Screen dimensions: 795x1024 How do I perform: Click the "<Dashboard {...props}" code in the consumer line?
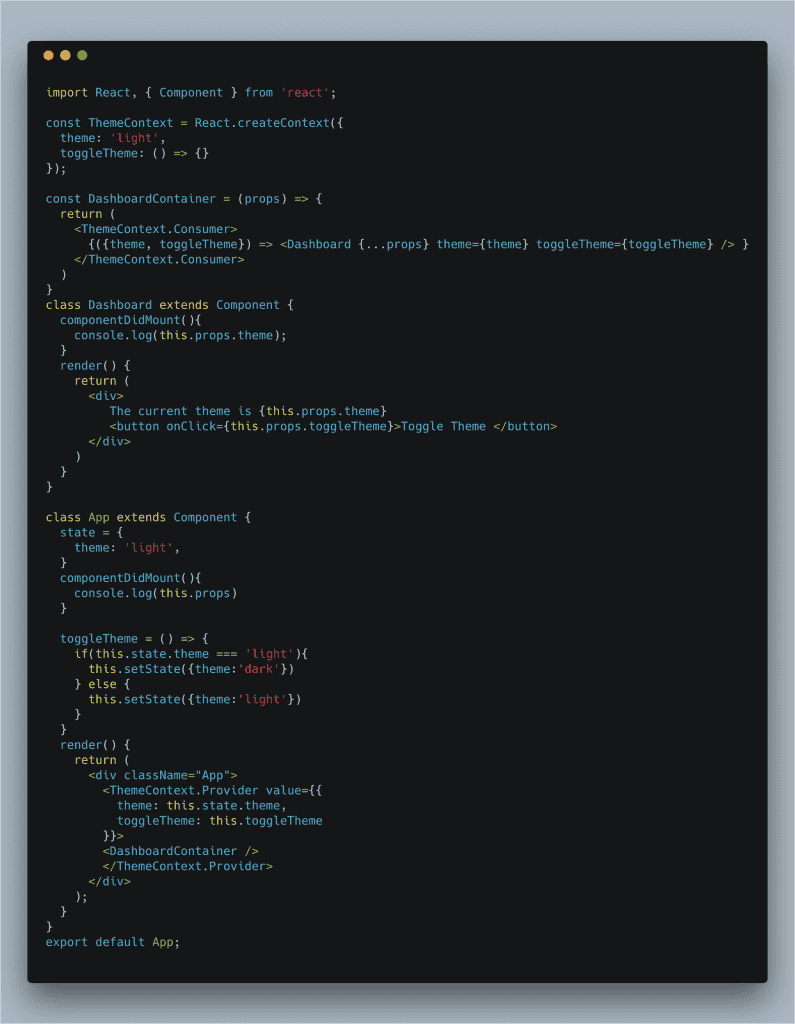355,244
